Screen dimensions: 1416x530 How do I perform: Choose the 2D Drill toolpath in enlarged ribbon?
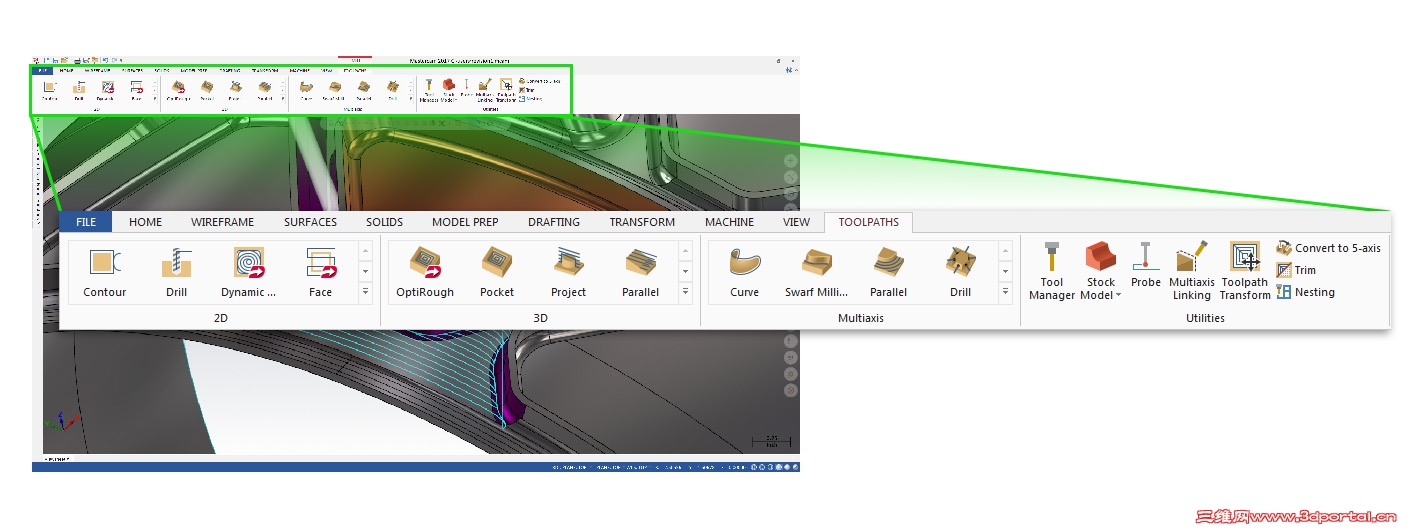[177, 272]
